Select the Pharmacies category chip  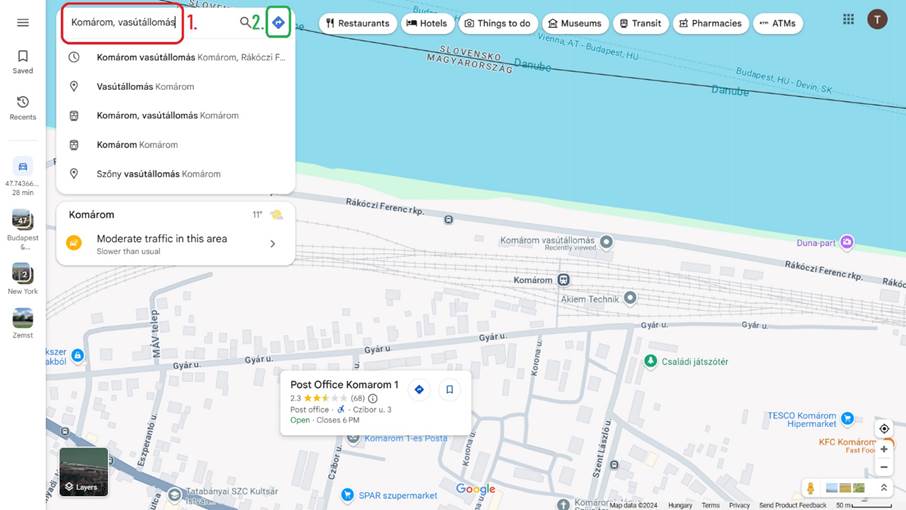coord(709,23)
